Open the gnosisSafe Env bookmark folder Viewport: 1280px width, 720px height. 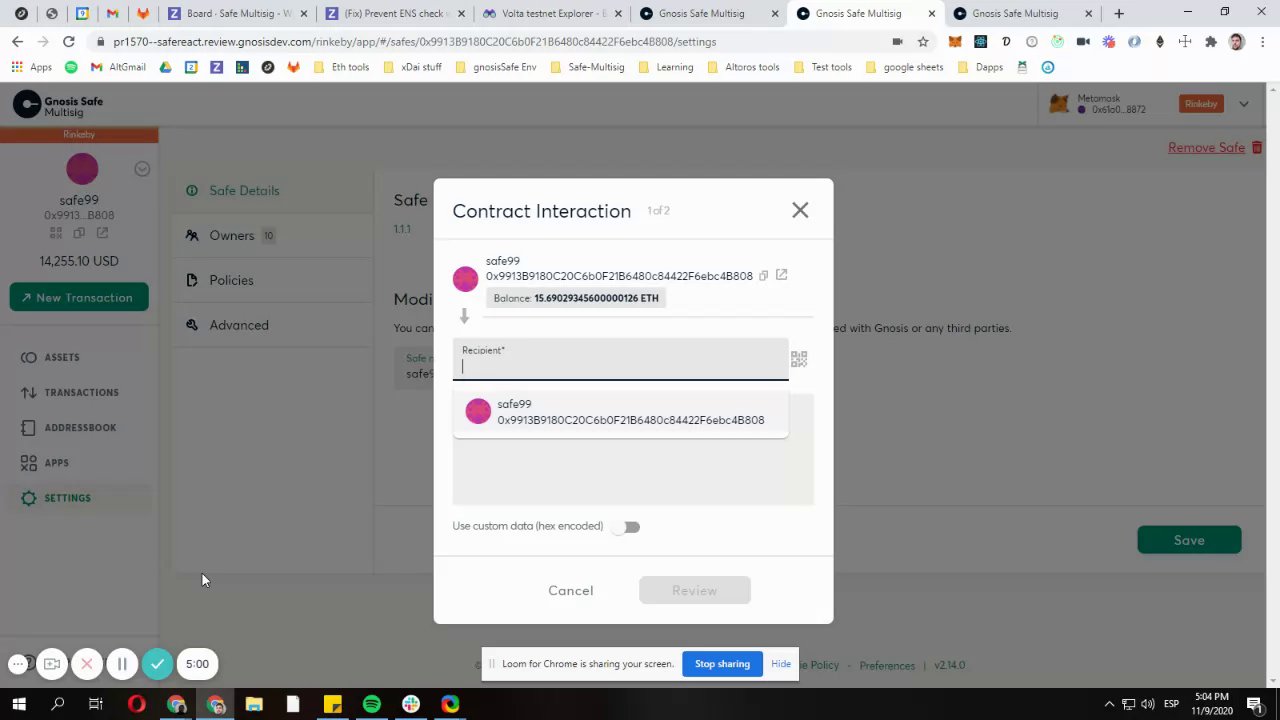tap(495, 67)
